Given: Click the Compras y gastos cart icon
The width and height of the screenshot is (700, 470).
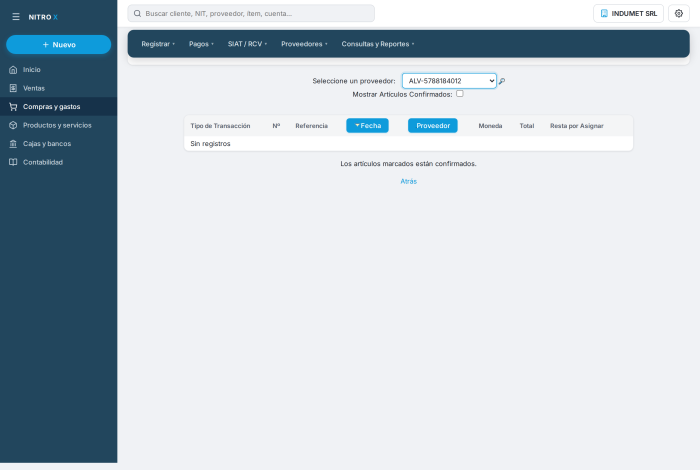Looking at the screenshot, I should tap(13, 107).
